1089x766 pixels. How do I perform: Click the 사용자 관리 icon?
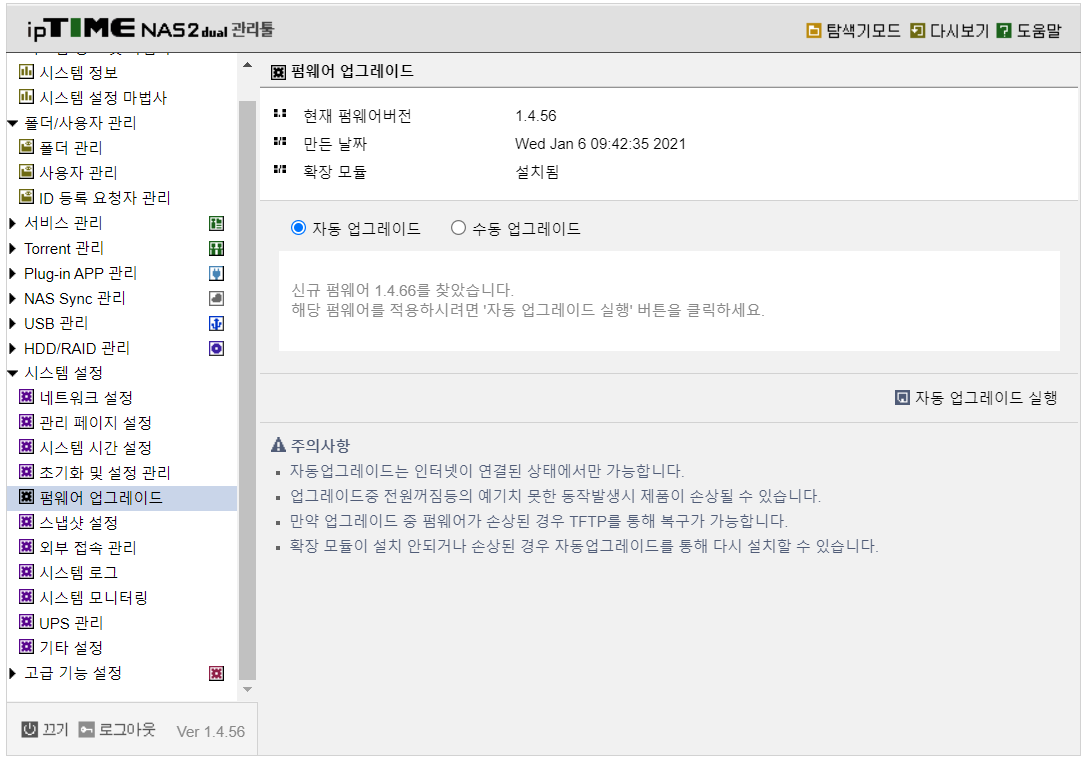click(26, 172)
